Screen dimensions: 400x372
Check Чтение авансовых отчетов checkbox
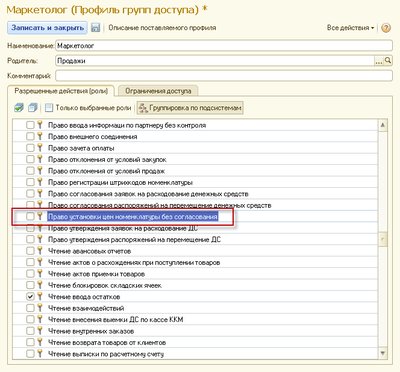[30, 251]
